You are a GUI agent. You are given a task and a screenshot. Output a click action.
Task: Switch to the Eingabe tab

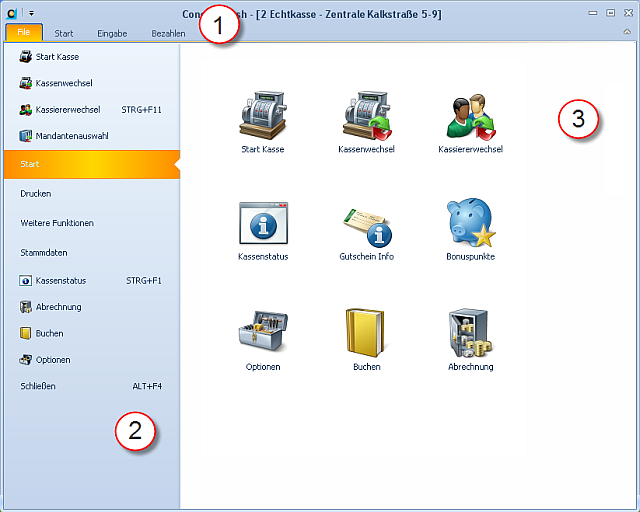coord(112,33)
